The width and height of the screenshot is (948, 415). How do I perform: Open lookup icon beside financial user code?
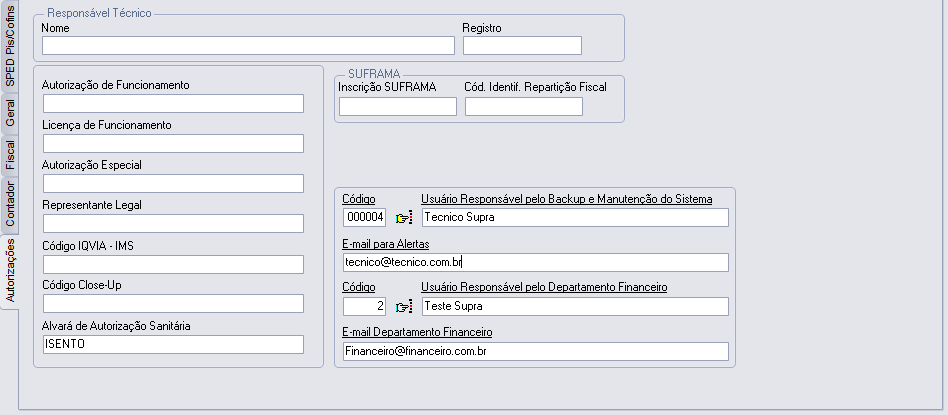[404, 307]
